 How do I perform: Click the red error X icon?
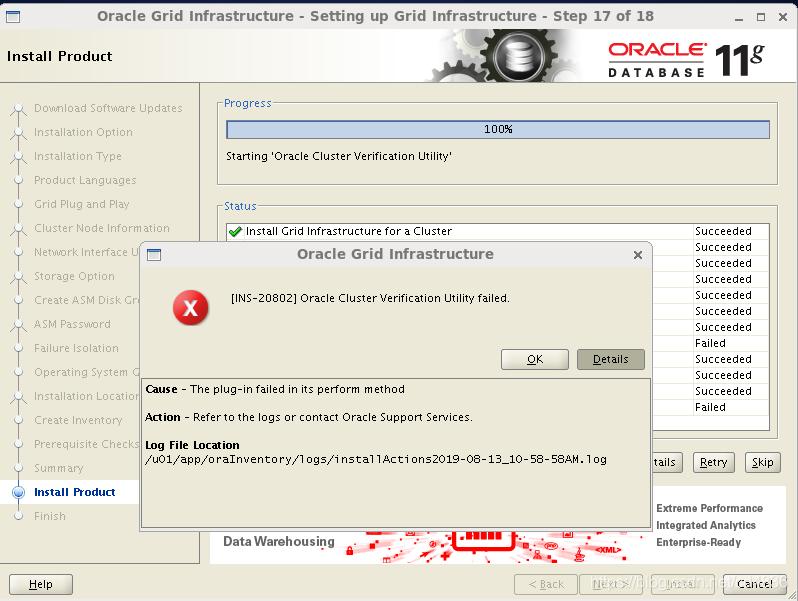click(x=190, y=307)
